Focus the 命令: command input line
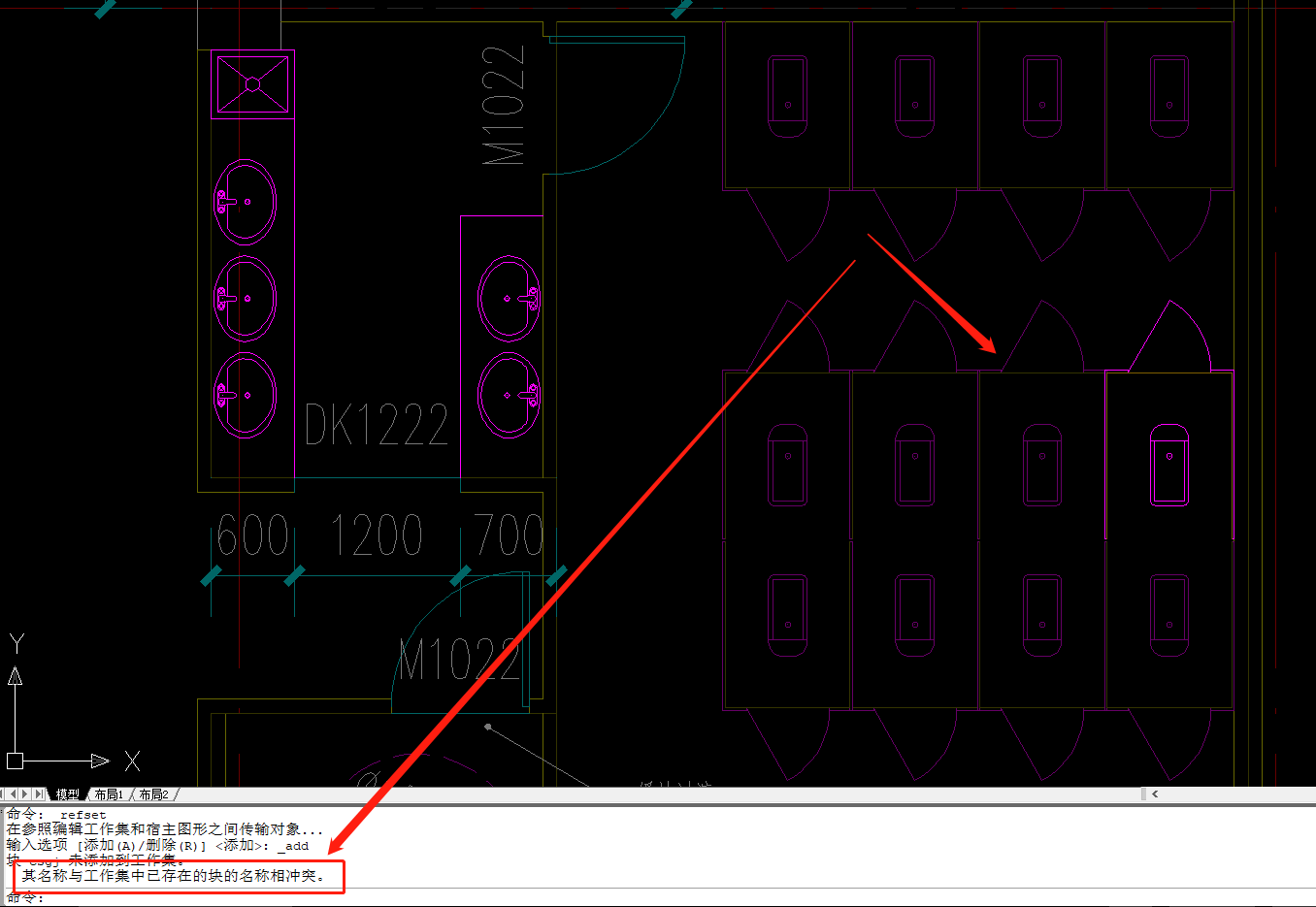Image resolution: width=1316 pixels, height=907 pixels. [x=658, y=898]
